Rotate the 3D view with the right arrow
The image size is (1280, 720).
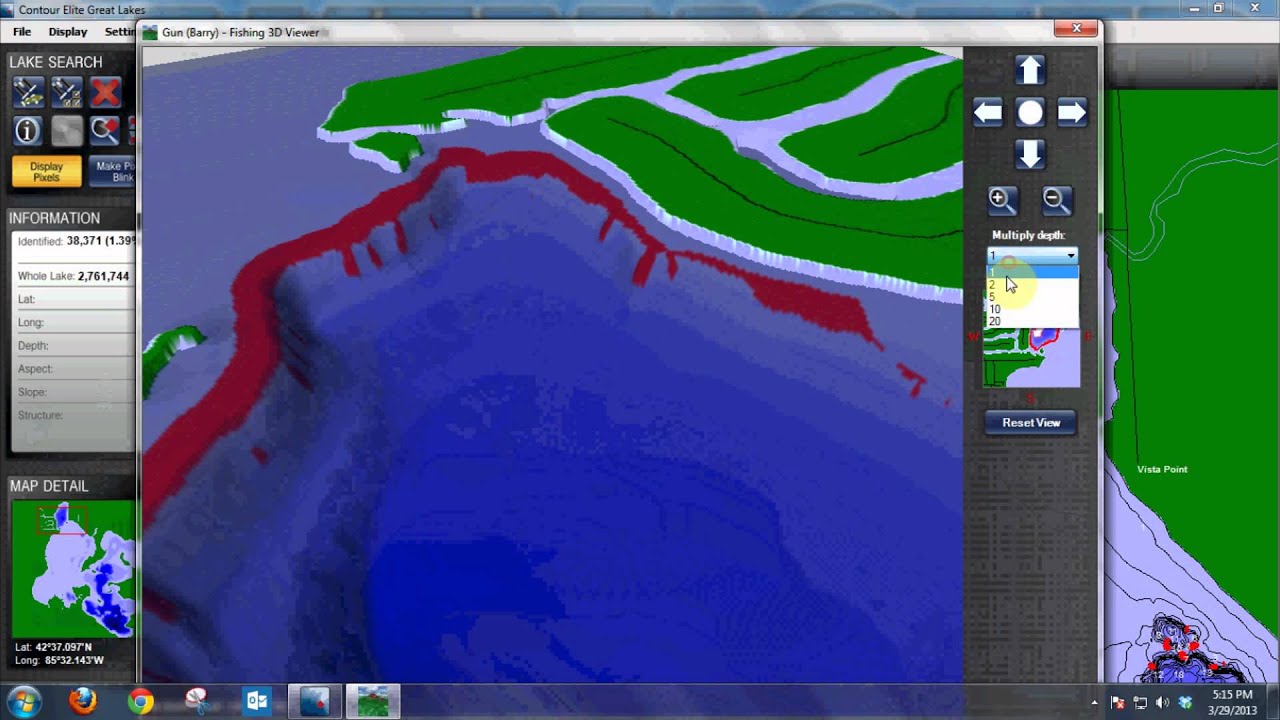point(1071,112)
